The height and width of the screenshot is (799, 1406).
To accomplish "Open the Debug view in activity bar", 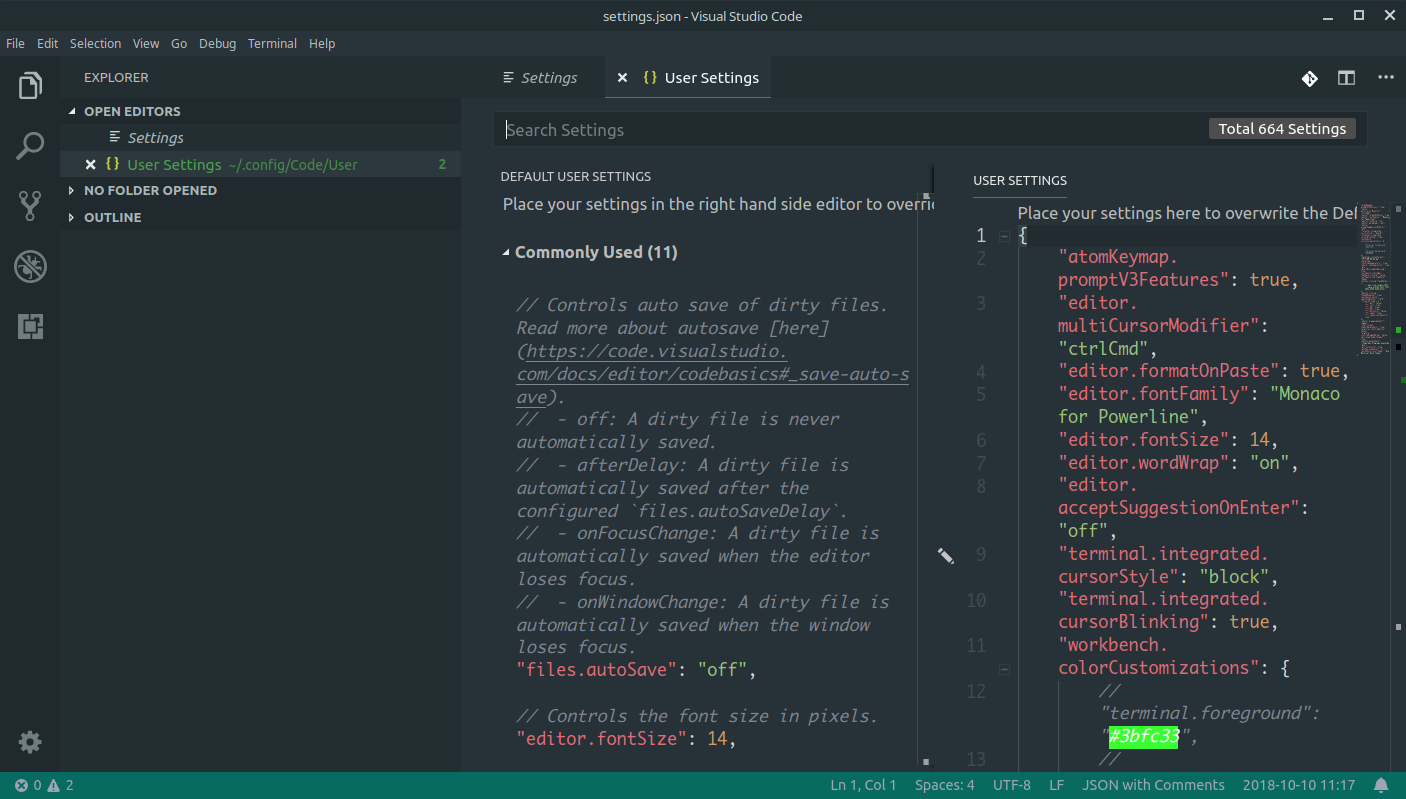I will [x=30, y=266].
